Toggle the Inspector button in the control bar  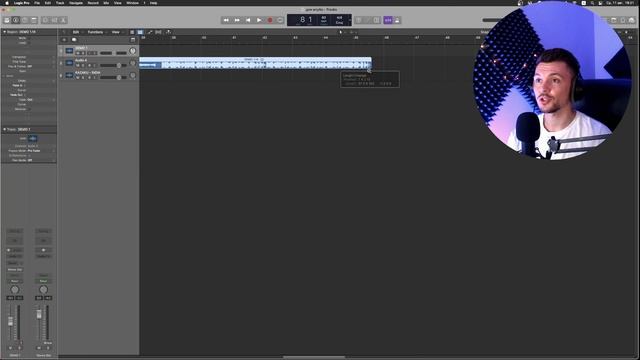point(16,20)
